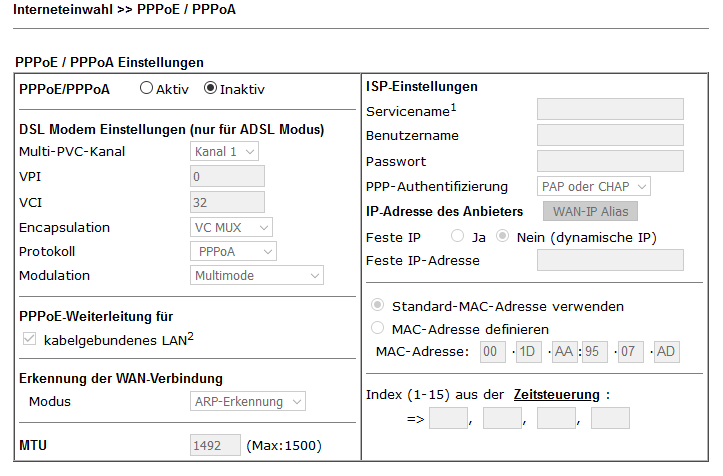Open the Protokoll dropdown
The width and height of the screenshot is (723, 476).
pyautogui.click(x=233, y=251)
